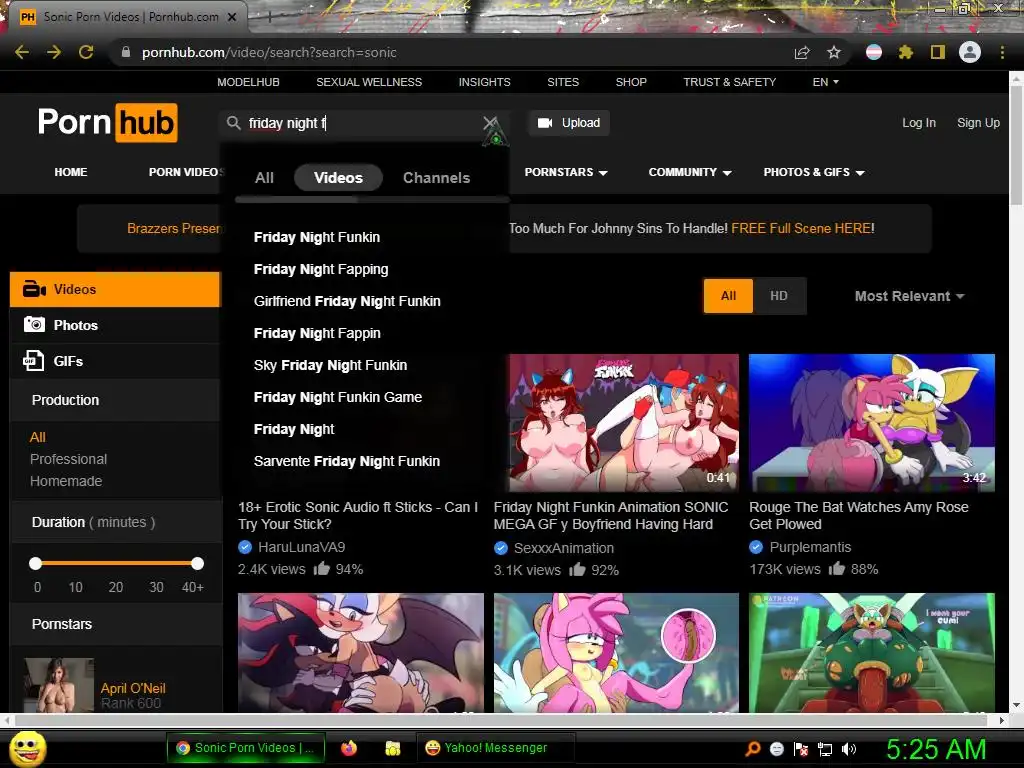Select the All production filter

[37, 437]
